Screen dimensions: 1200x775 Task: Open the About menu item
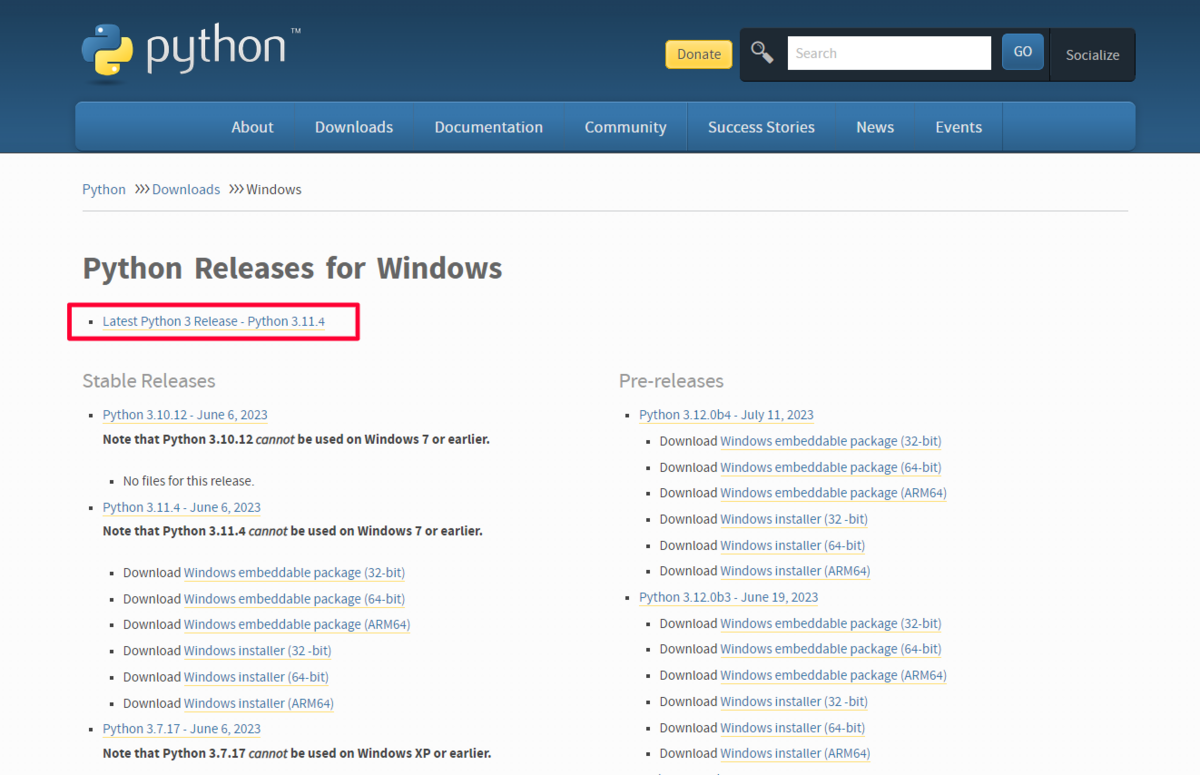point(252,127)
